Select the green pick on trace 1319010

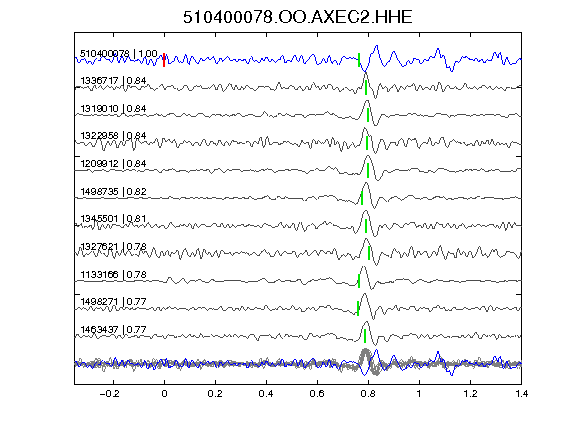click(368, 115)
